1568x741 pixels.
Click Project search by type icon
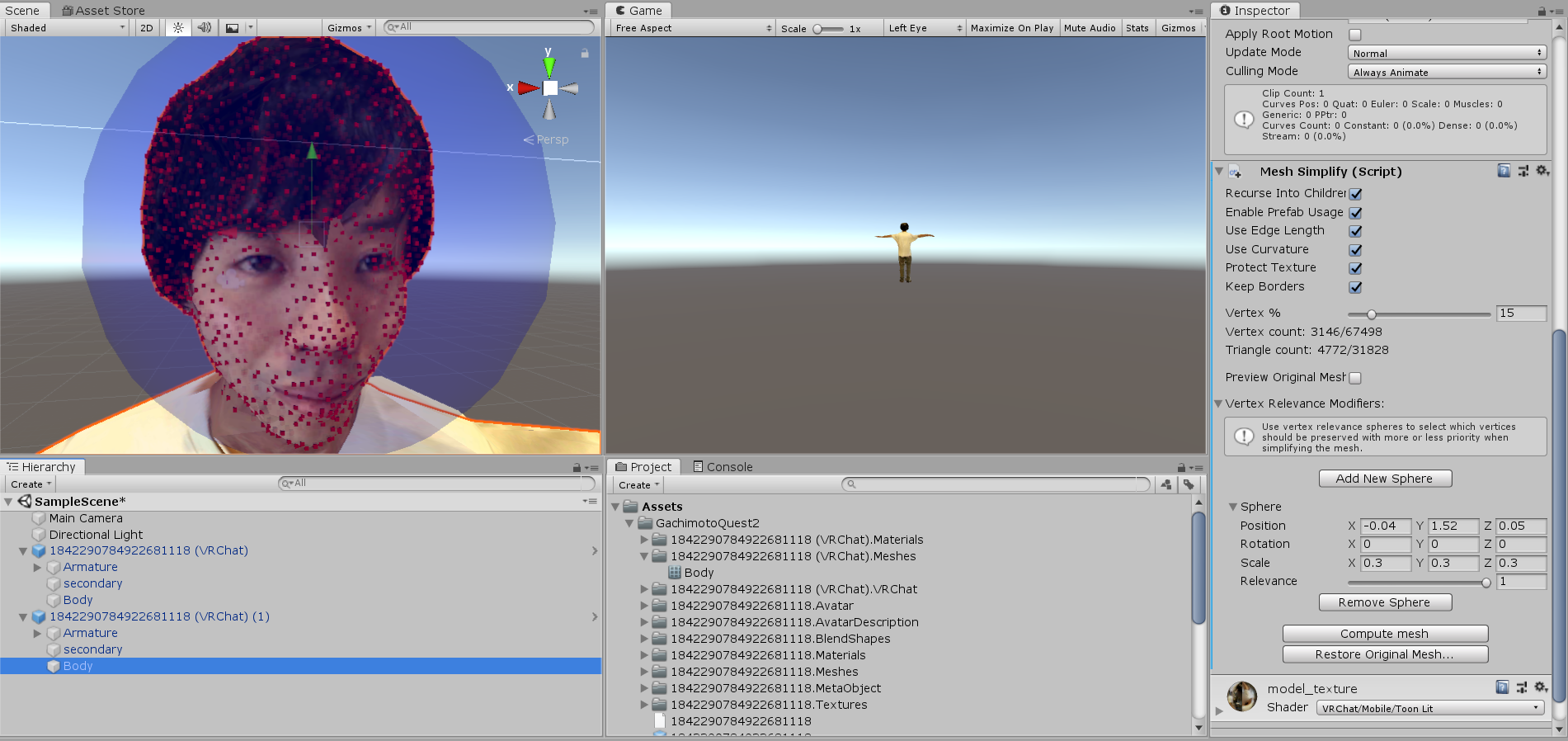(x=1166, y=484)
